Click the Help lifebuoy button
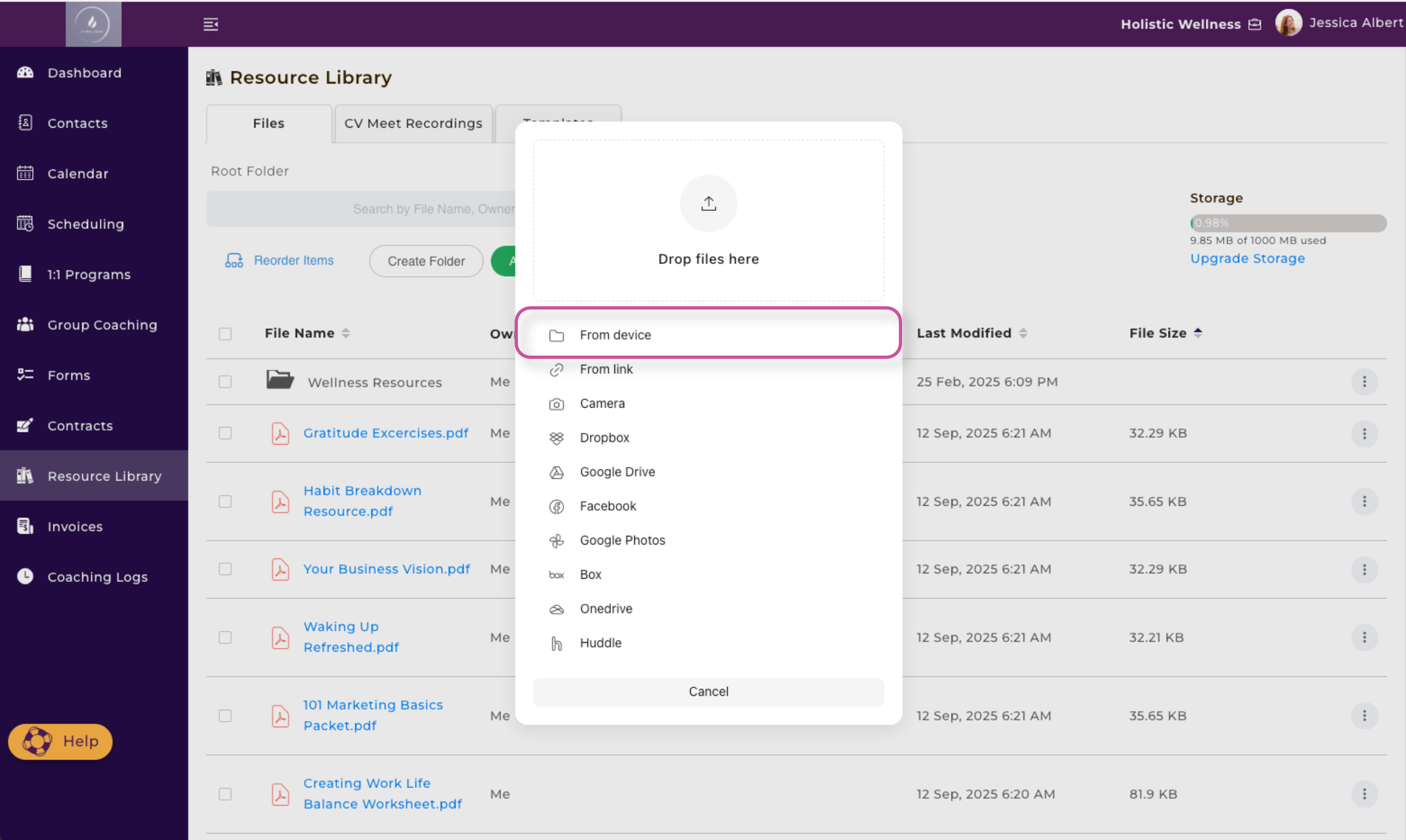 (61, 741)
